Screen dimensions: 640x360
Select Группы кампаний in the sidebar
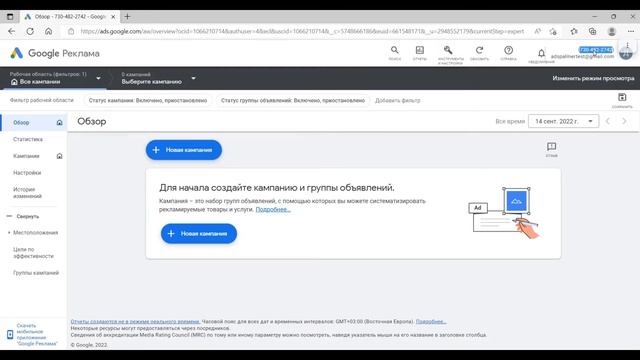pyautogui.click(x=36, y=273)
